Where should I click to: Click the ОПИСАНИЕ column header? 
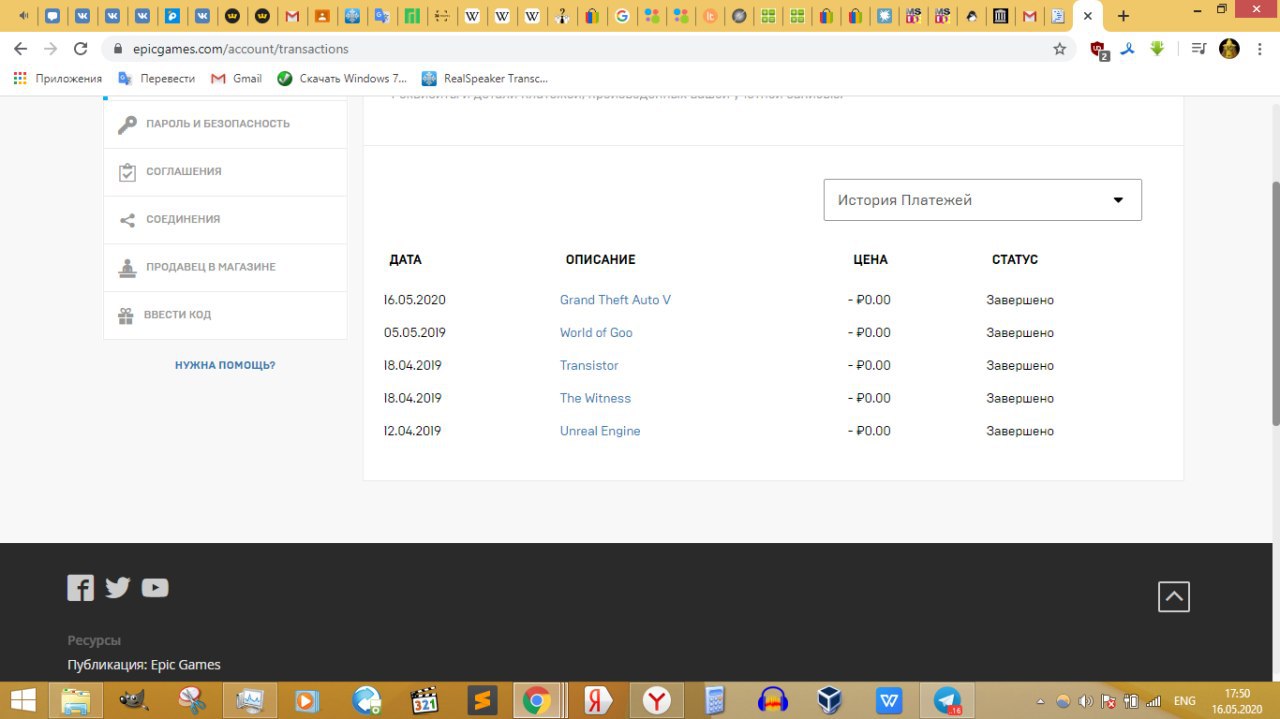600,260
